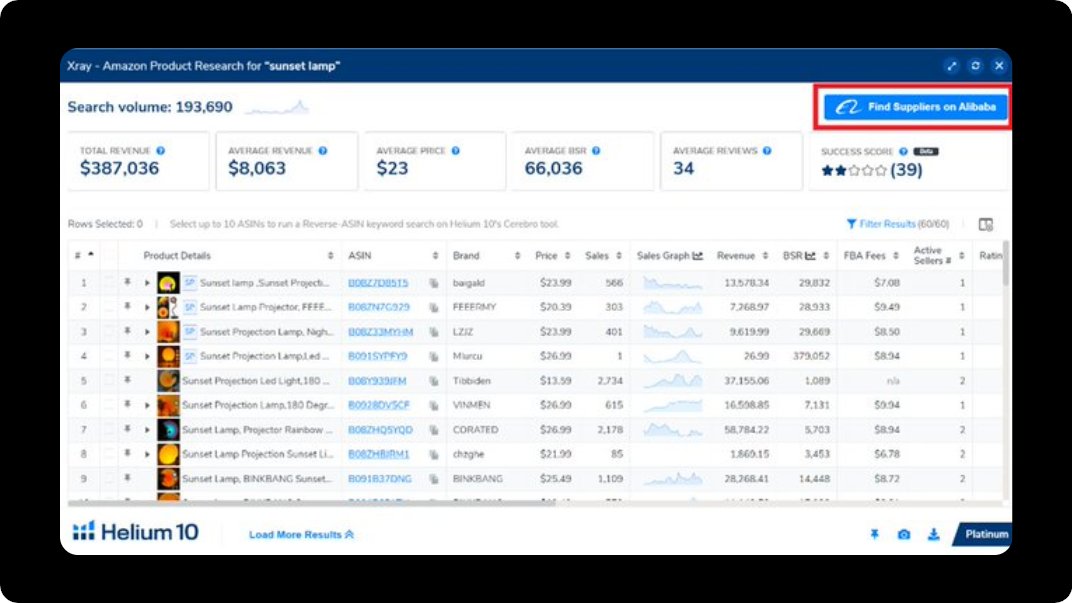Click the BSR column chart icon
The width and height of the screenshot is (1072, 603).
pyautogui.click(x=810, y=256)
